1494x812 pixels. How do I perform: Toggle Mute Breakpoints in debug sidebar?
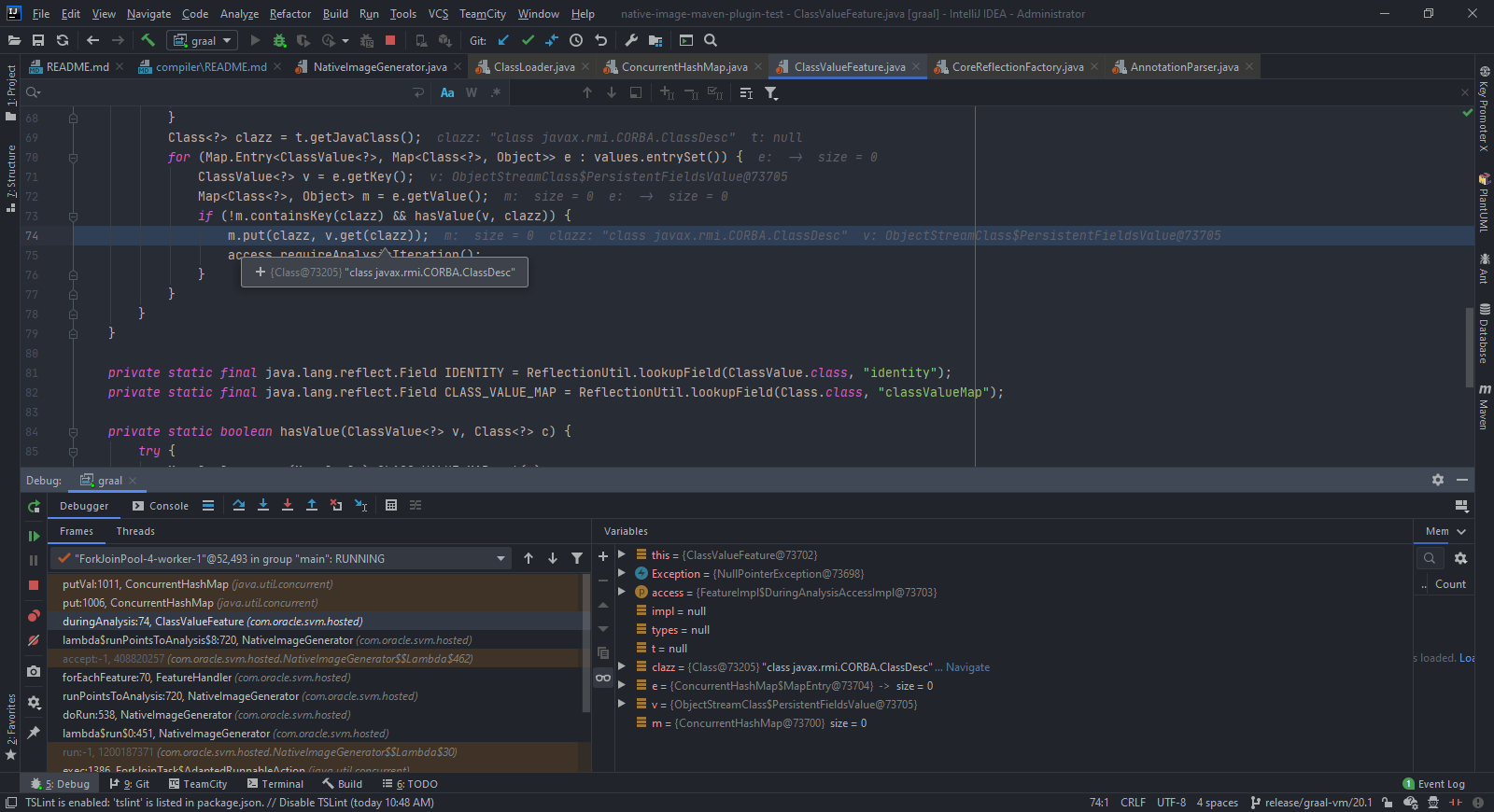[34, 640]
